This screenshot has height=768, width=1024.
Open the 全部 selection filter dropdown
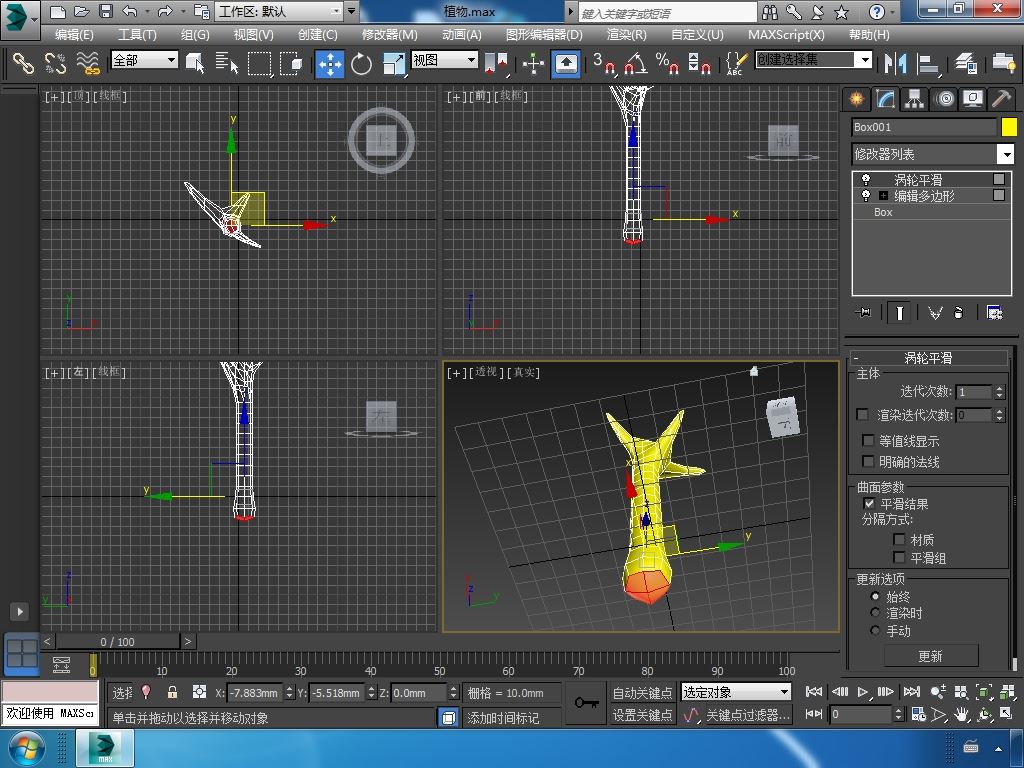pyautogui.click(x=144, y=60)
